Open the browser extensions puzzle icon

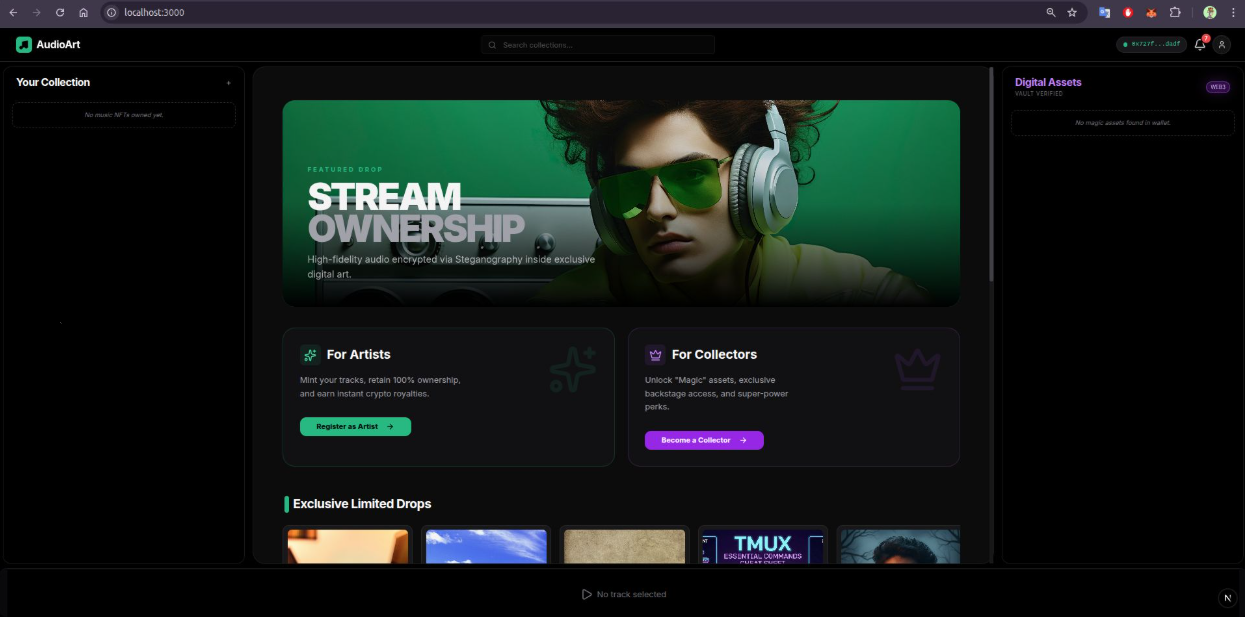tap(1176, 13)
